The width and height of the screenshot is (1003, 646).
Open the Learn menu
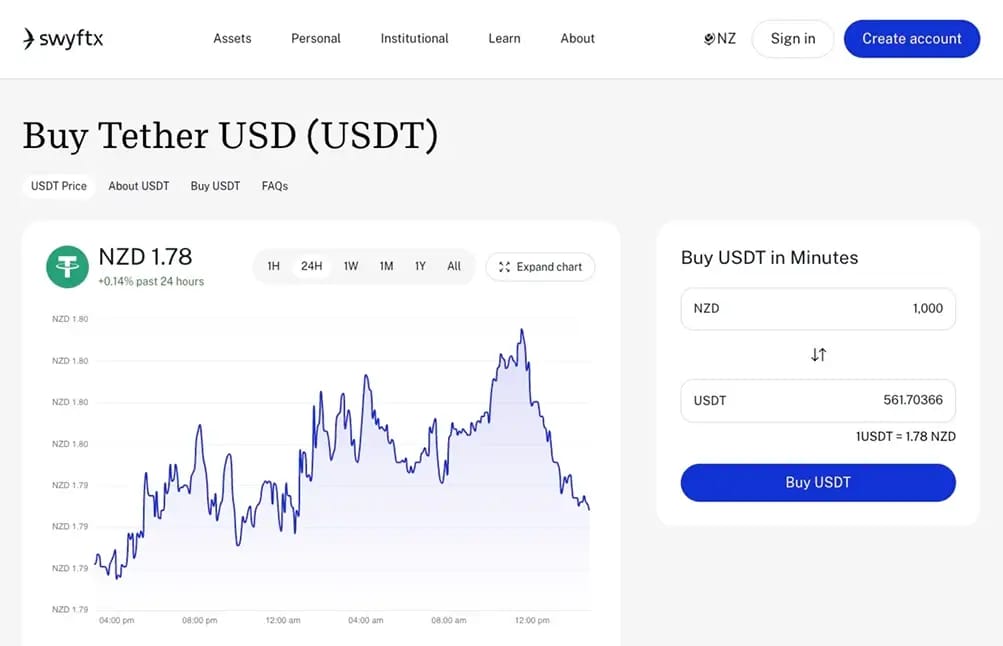coord(505,38)
